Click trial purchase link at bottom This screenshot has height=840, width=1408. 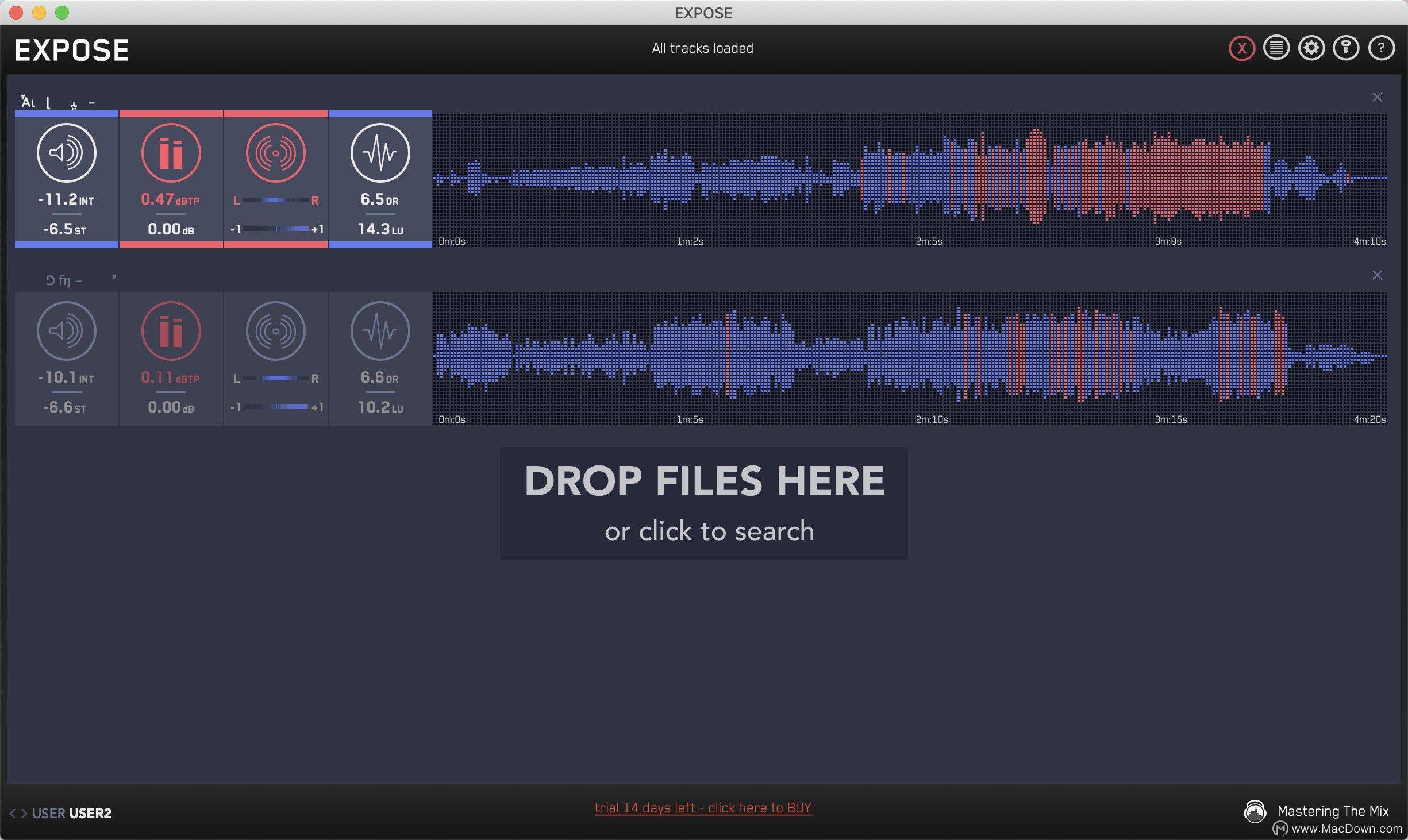[x=703, y=807]
